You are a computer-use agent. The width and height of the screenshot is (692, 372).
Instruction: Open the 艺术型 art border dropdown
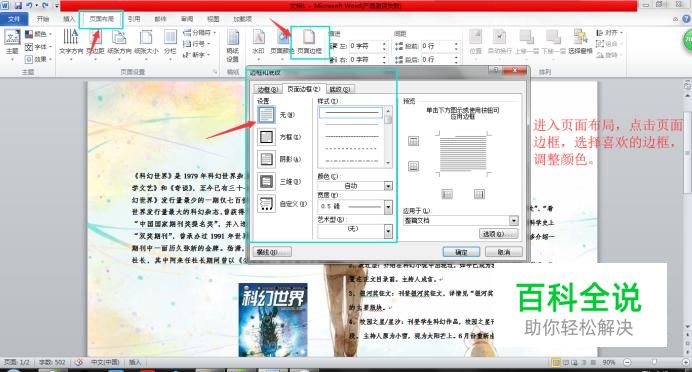point(388,231)
